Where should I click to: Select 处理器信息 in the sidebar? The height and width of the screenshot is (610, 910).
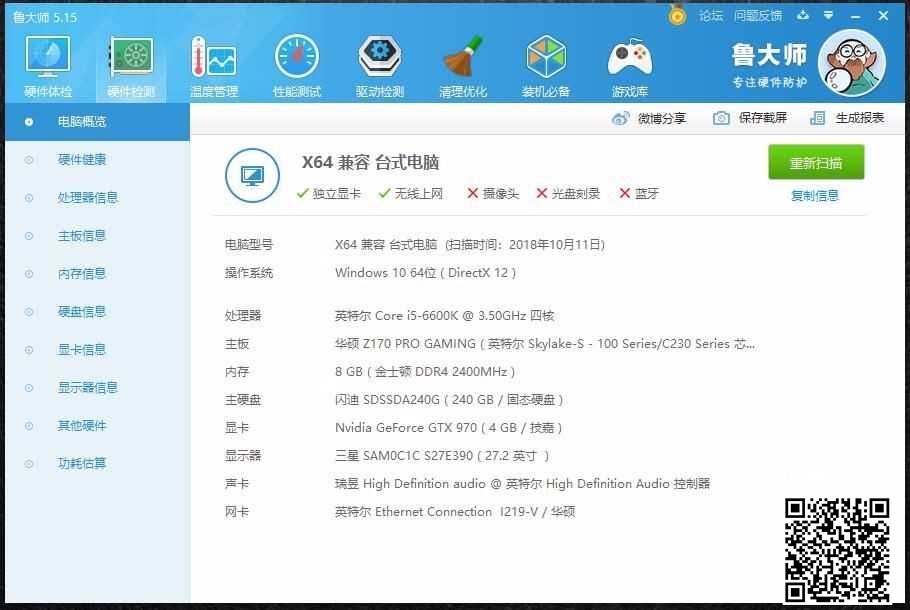[x=88, y=198]
